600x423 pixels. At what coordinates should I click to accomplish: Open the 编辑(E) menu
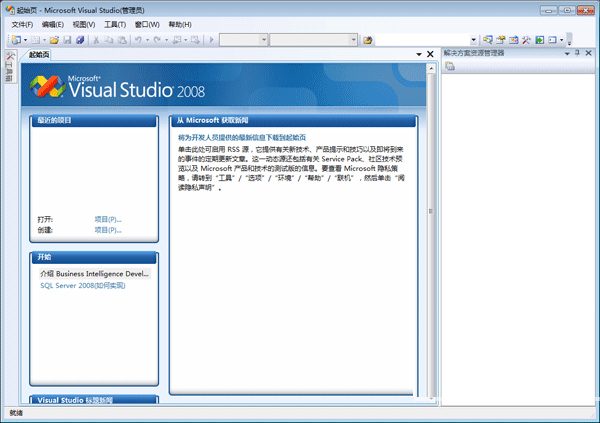tap(53, 24)
